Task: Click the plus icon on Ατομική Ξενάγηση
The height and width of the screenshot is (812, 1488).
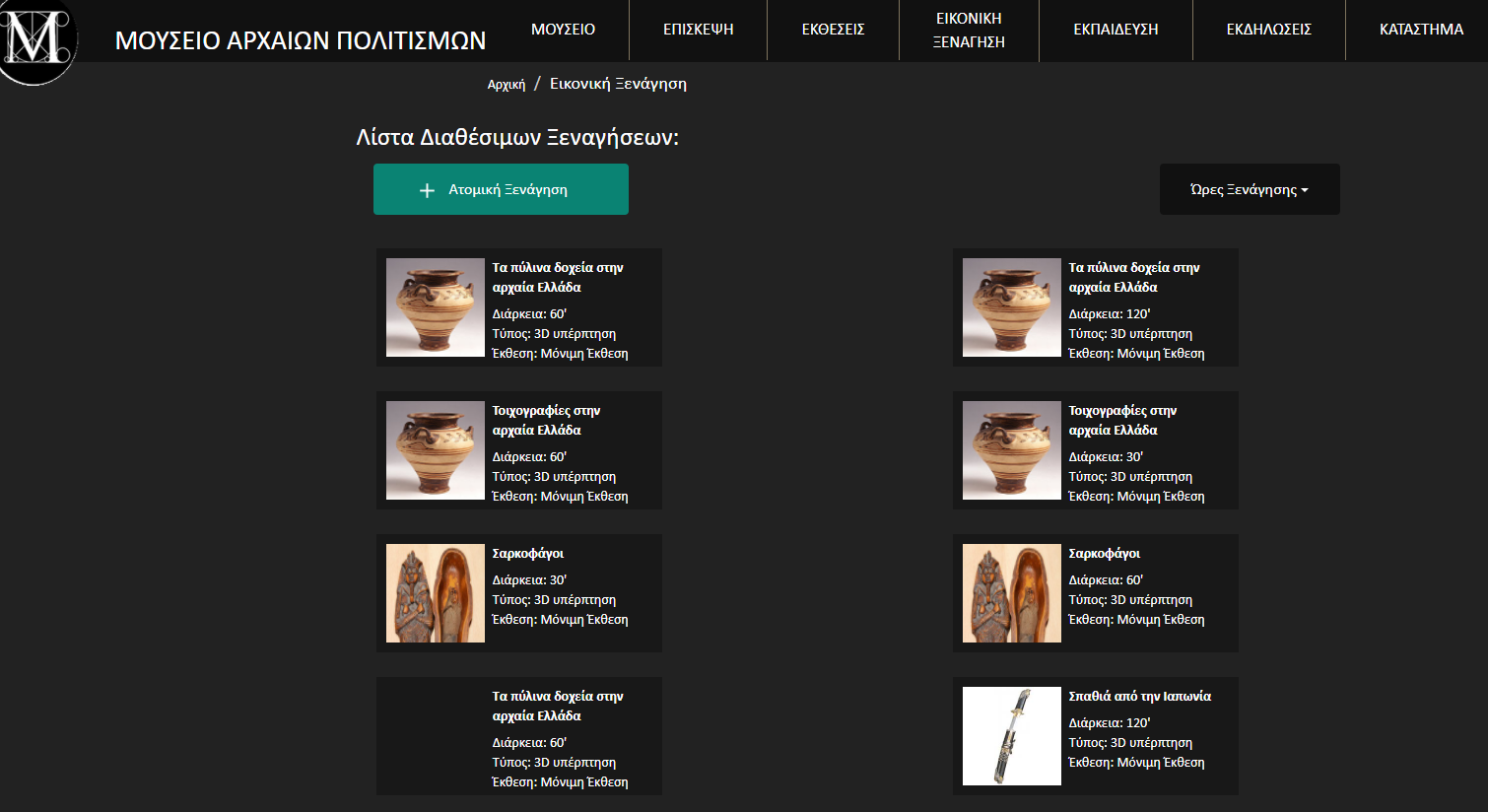Action: [x=427, y=190]
